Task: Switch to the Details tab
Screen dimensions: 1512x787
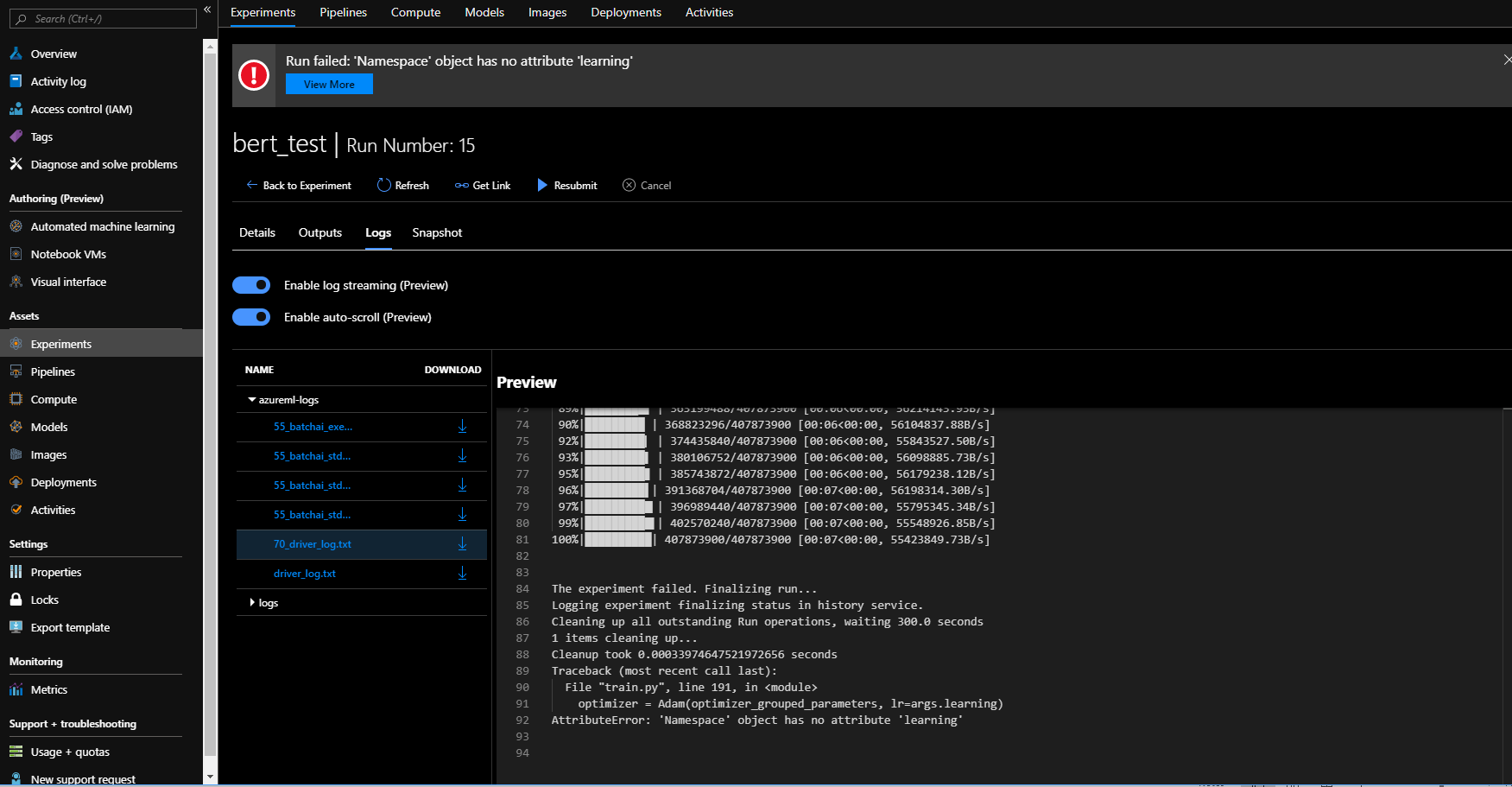Action: (x=257, y=232)
